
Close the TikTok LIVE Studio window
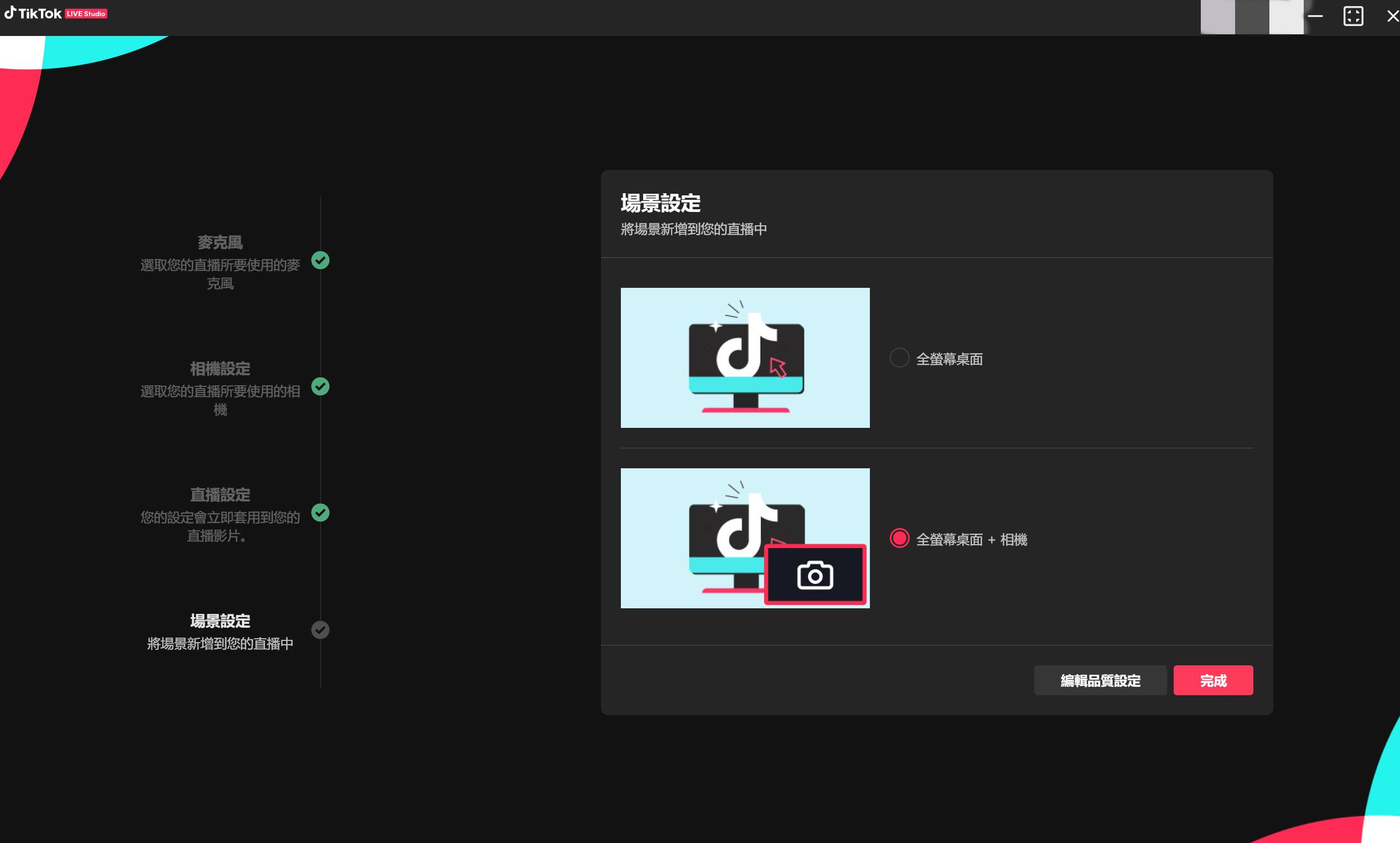pos(1392,16)
